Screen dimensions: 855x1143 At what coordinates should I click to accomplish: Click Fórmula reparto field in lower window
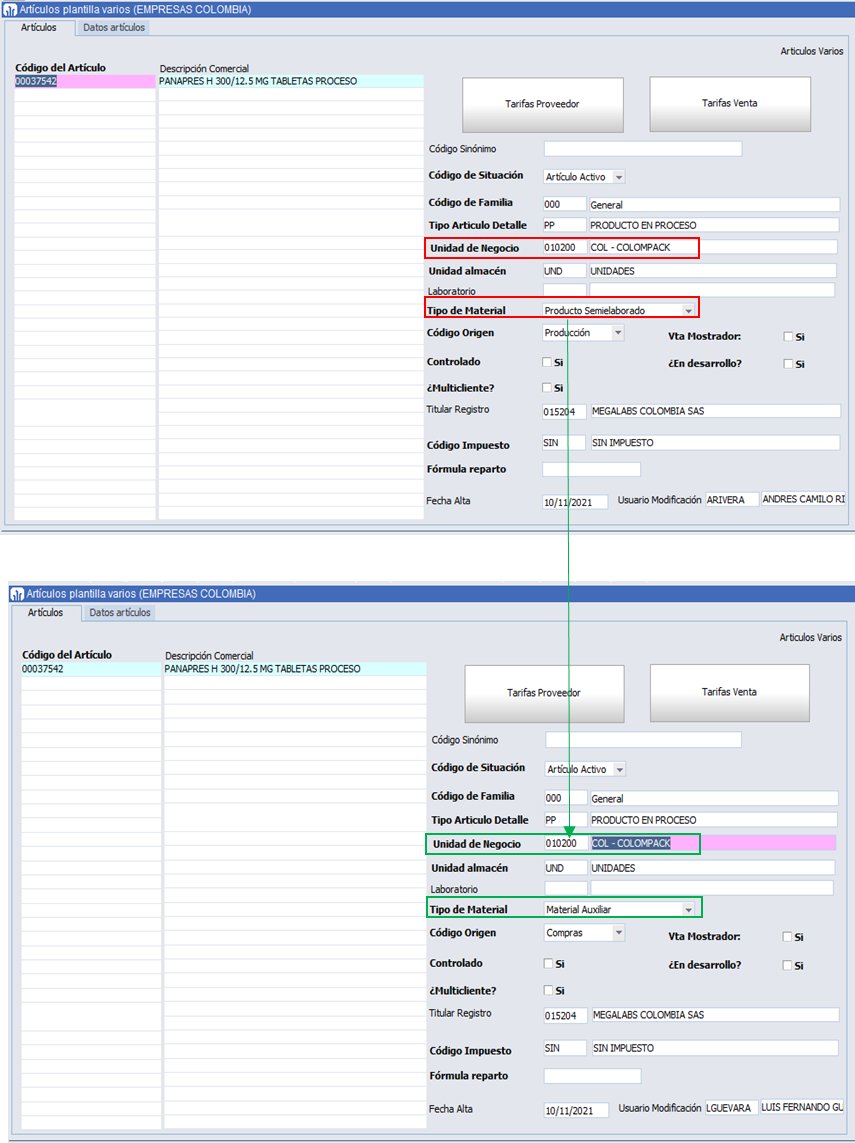[593, 1076]
